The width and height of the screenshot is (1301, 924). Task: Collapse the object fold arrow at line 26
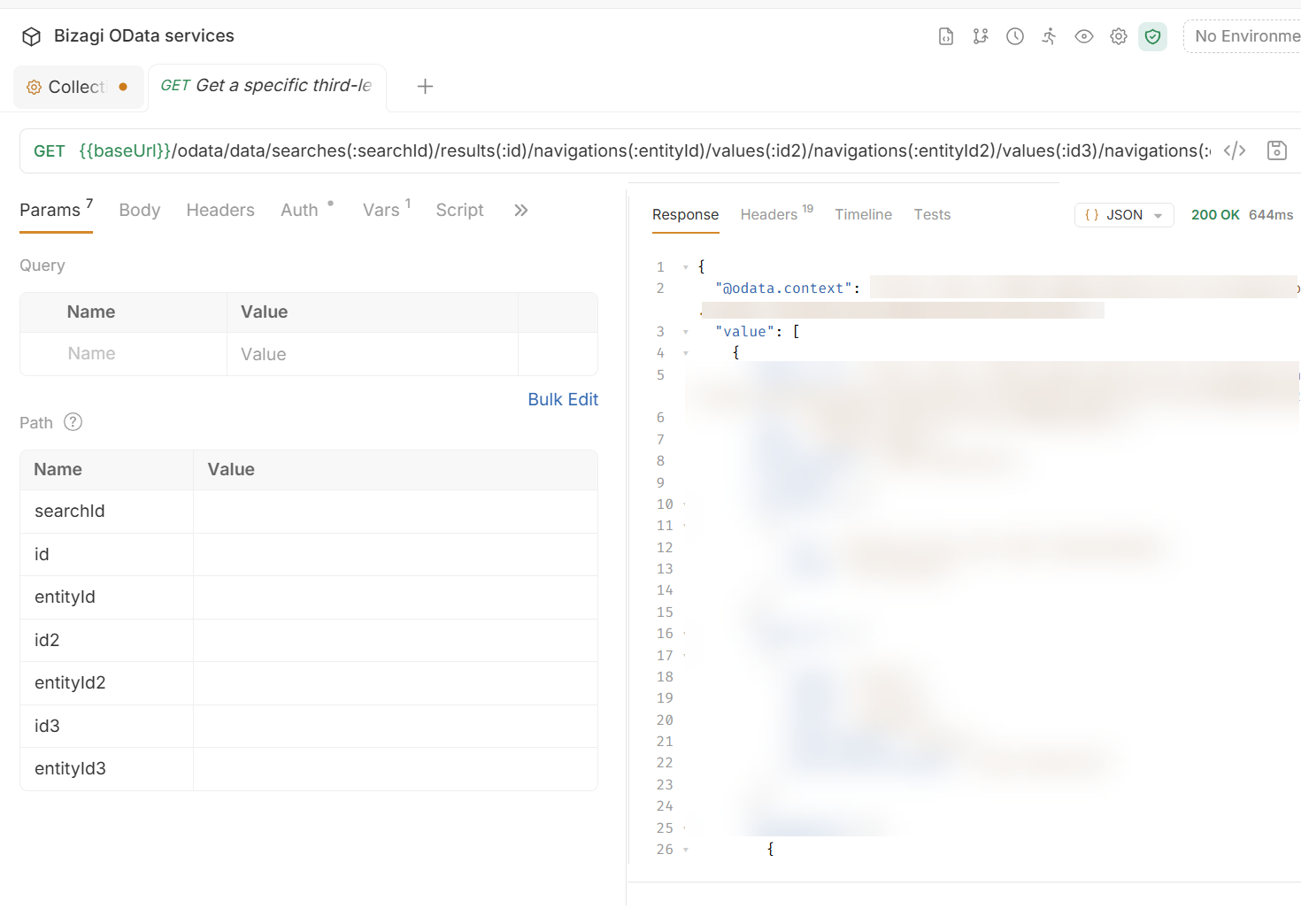(x=686, y=850)
